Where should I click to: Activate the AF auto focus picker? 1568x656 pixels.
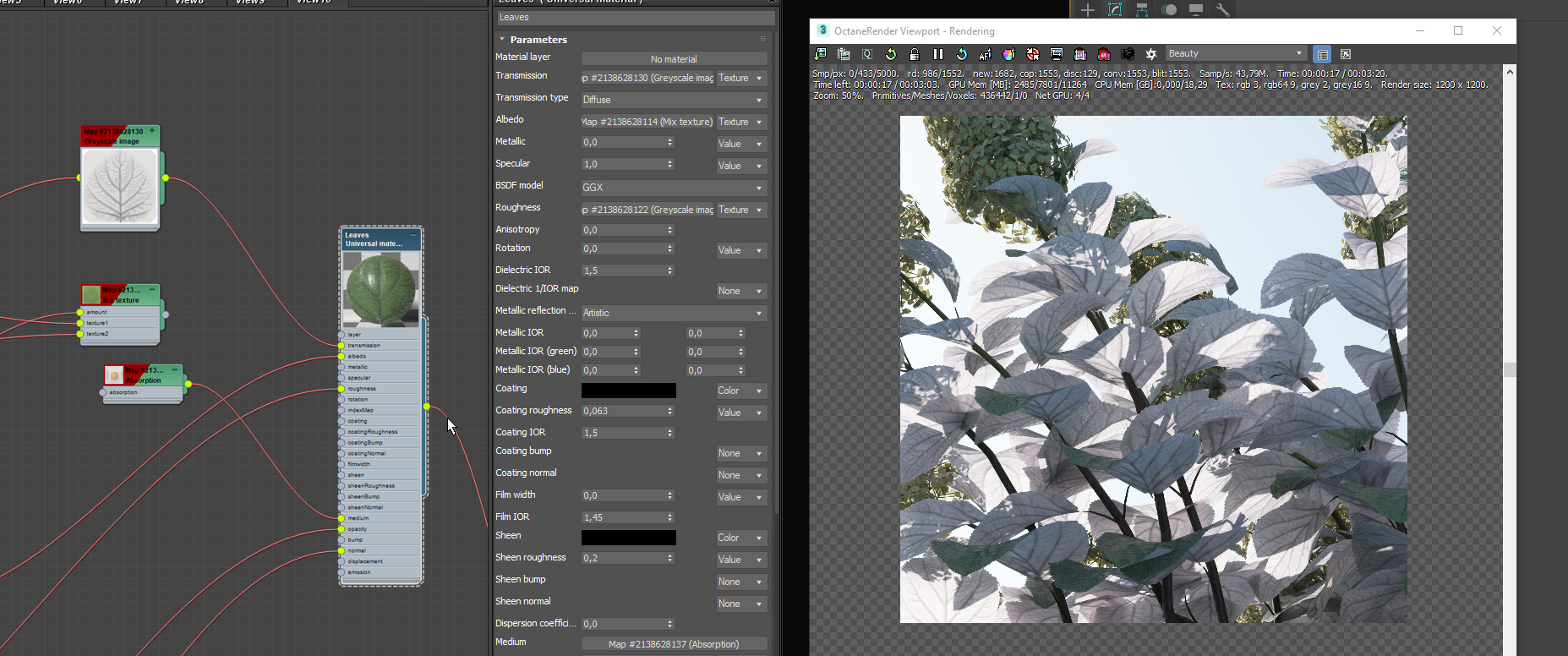coord(986,54)
